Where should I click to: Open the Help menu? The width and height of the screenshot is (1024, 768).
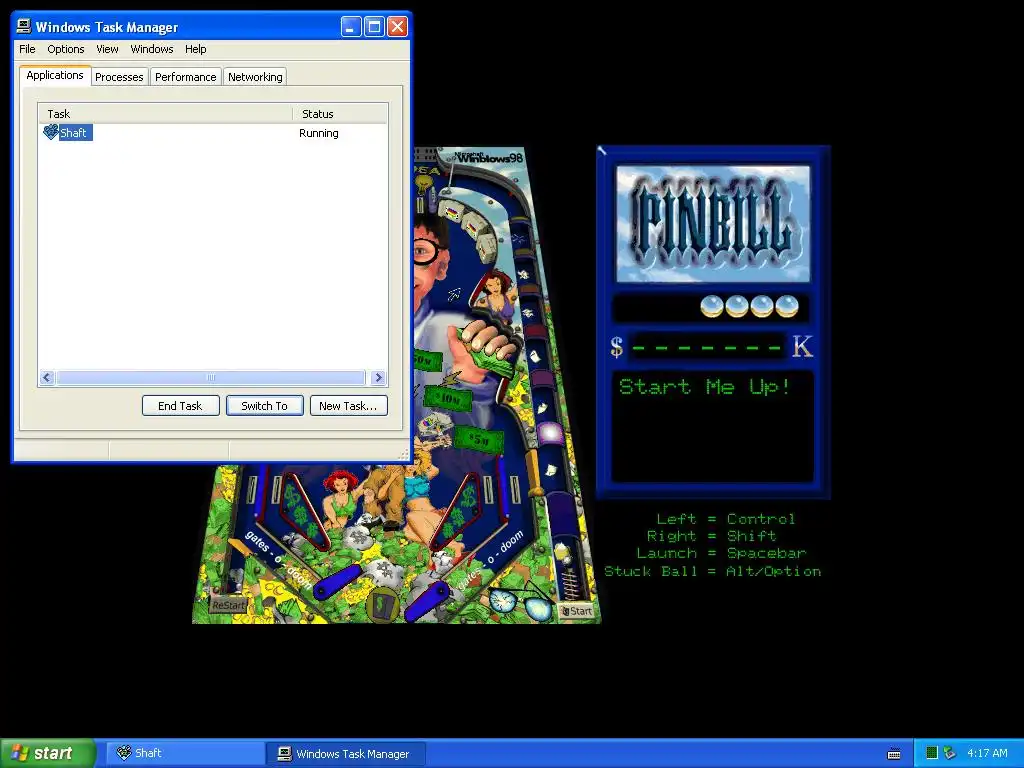point(195,49)
